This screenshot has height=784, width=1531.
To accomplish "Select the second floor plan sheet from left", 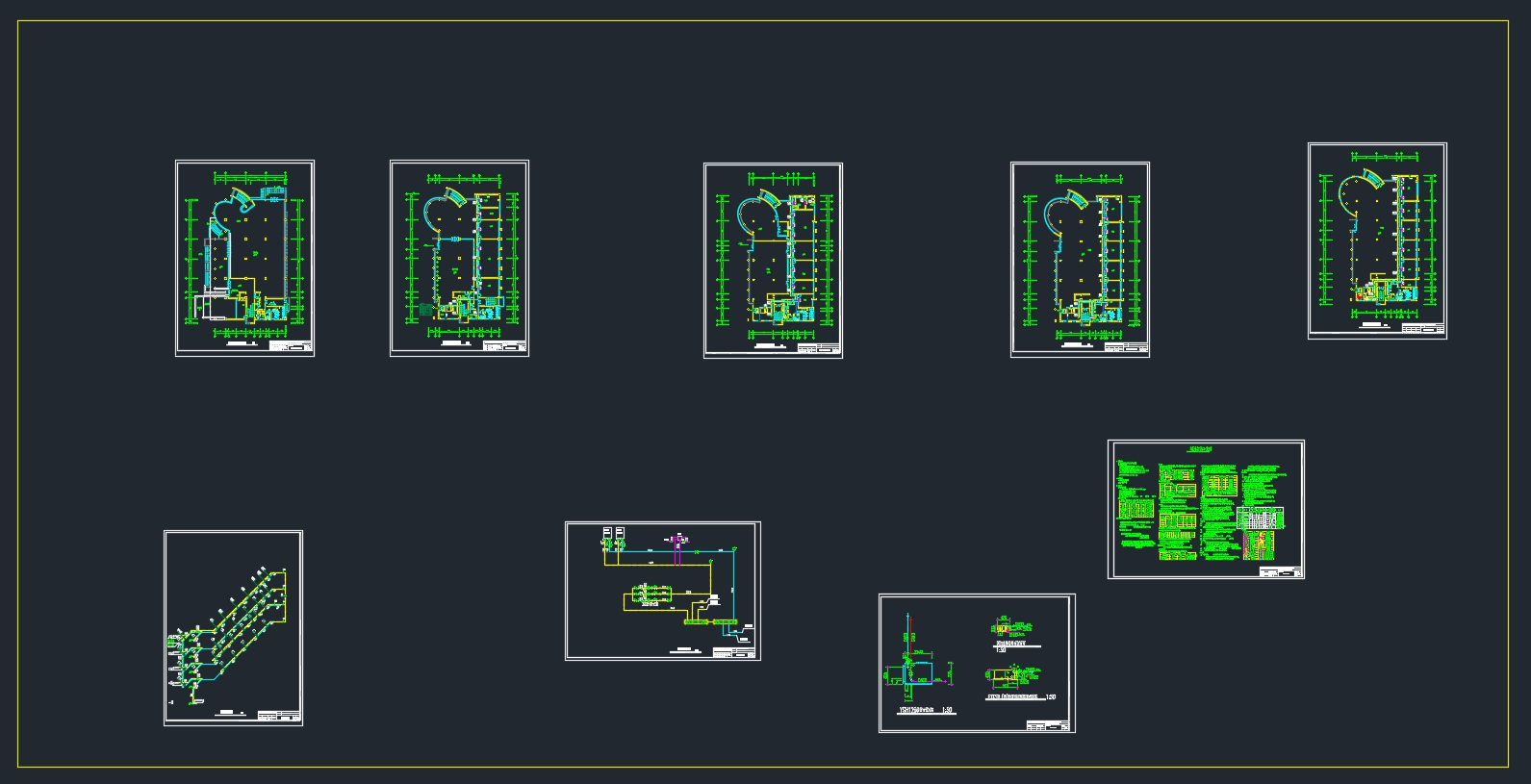I will pos(459,258).
